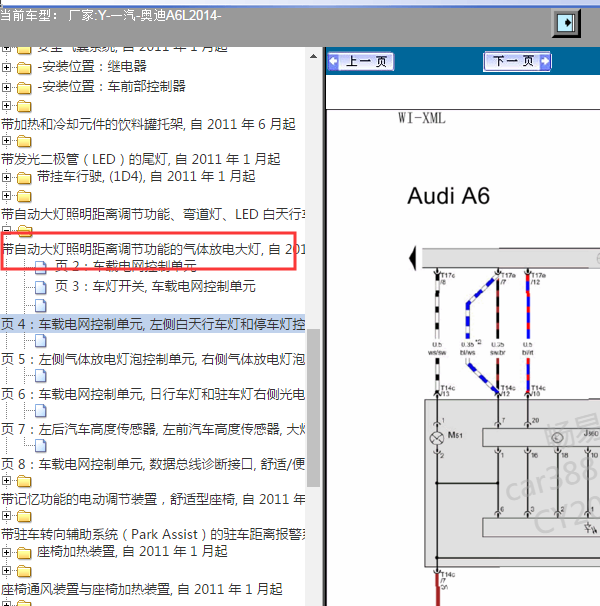600x606 pixels.
Task: Open folder icon for 带挂车行驶 (1D4)
Action: 24,178
